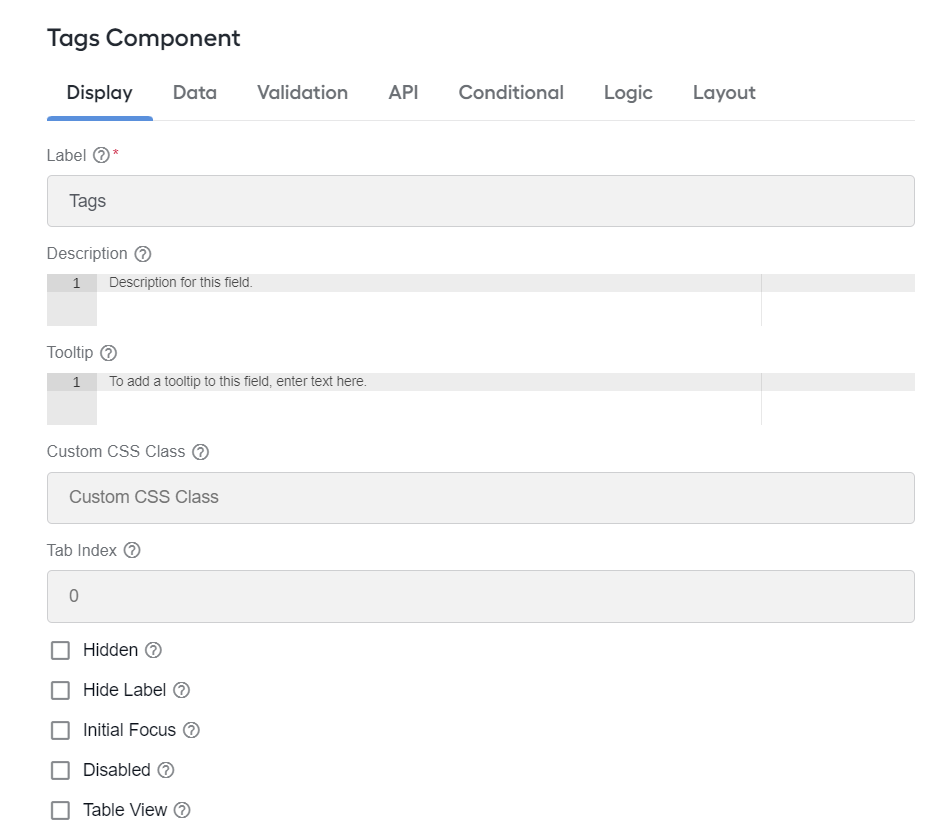931x832 pixels.
Task: Show help for the Description field
Action: point(142,254)
